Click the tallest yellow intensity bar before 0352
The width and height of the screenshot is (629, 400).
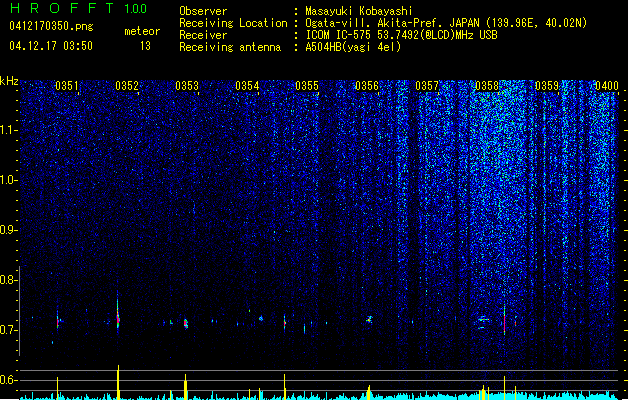[x=118, y=382]
